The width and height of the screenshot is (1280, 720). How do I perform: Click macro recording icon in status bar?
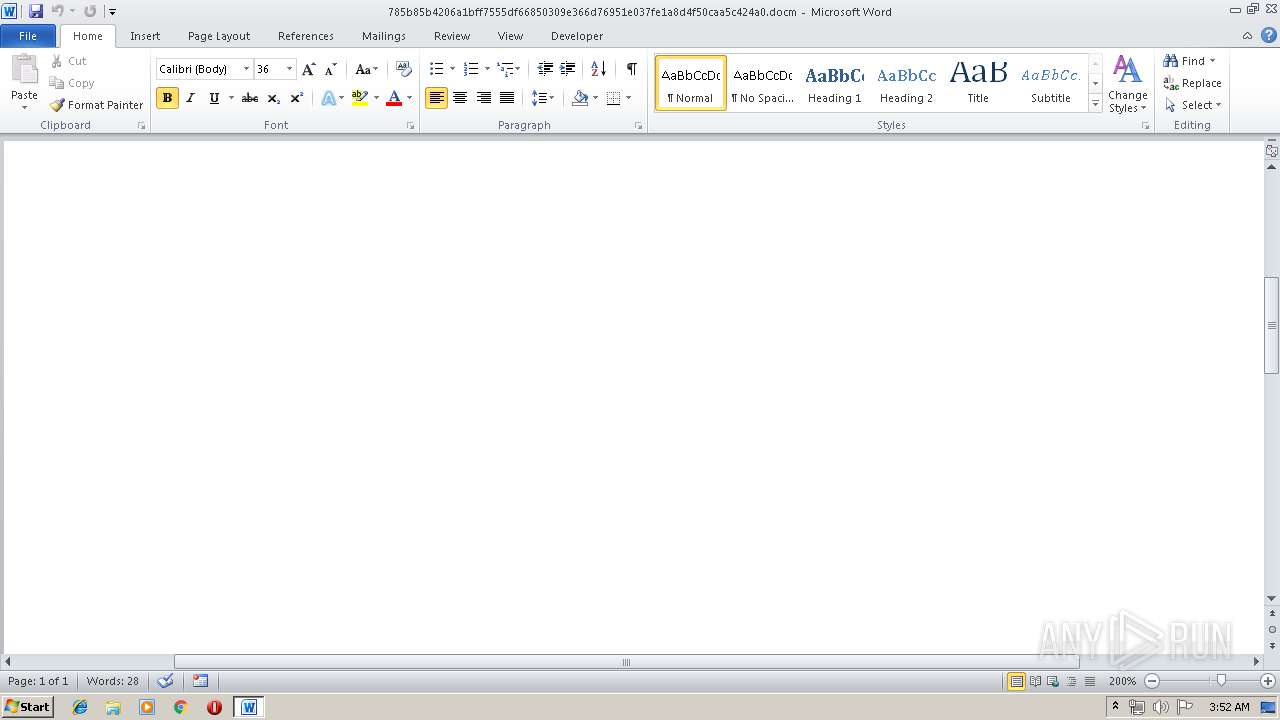tap(200, 681)
